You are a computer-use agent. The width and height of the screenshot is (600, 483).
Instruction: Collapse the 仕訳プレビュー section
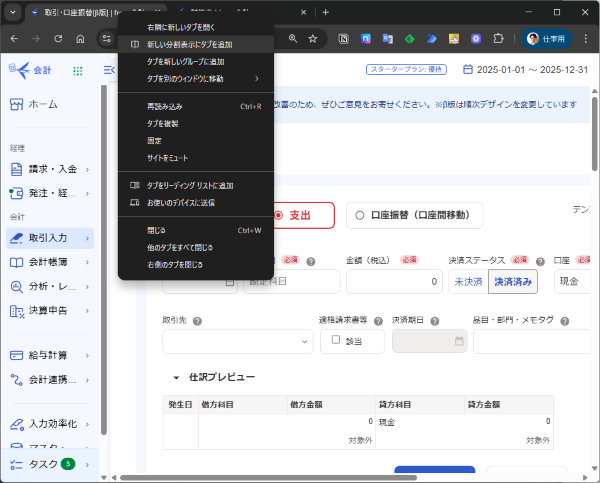point(177,377)
